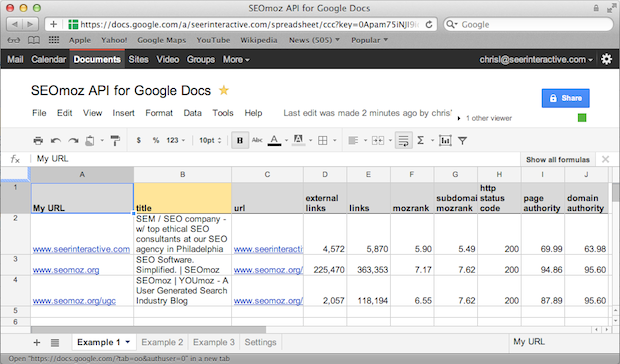Expand the functions dropdown arrow
The height and width of the screenshot is (364, 620).
pos(432,140)
